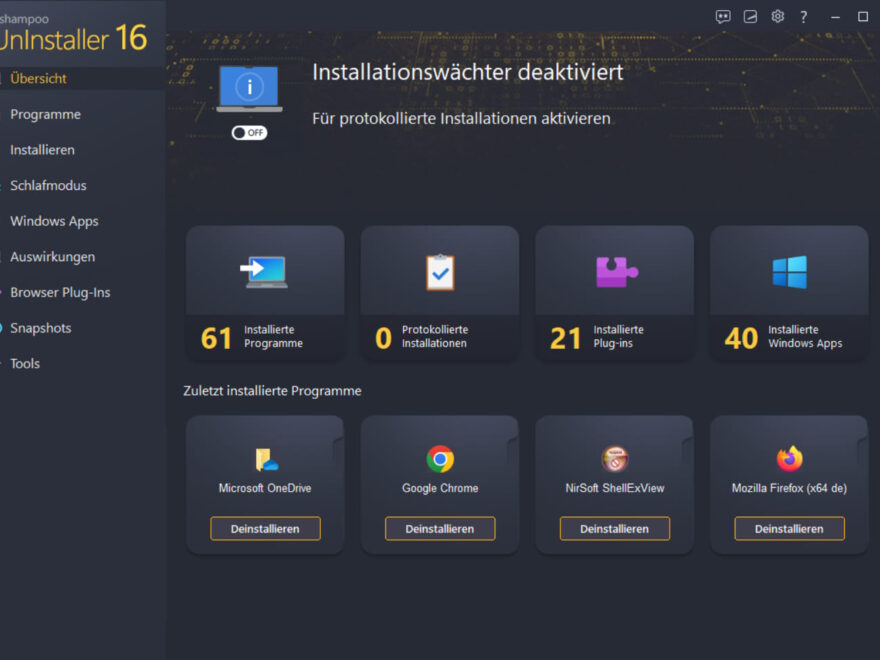Open help via the question mark icon
The width and height of the screenshot is (880, 660).
pos(804,17)
